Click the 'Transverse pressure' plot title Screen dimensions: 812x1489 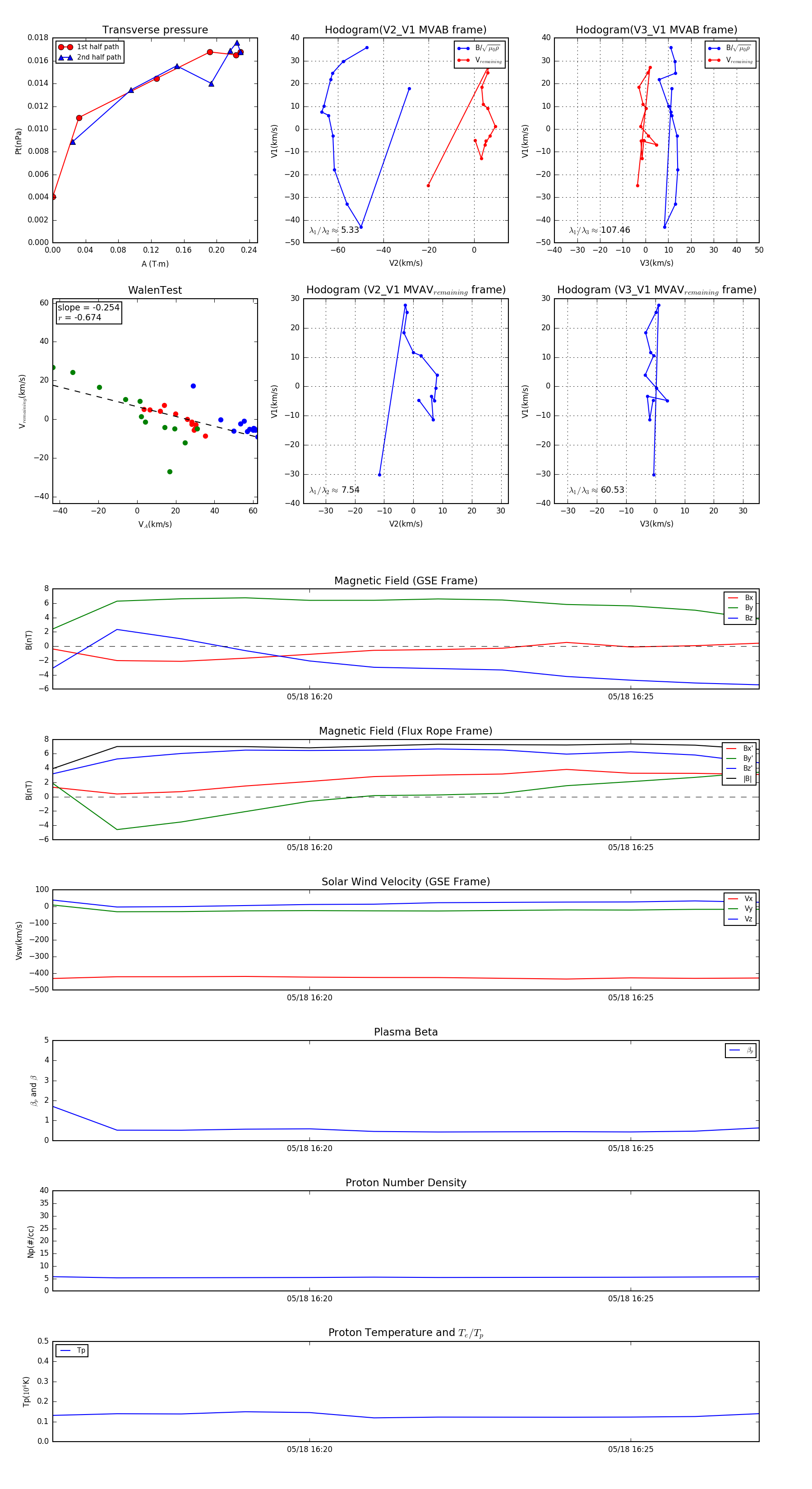(155, 30)
